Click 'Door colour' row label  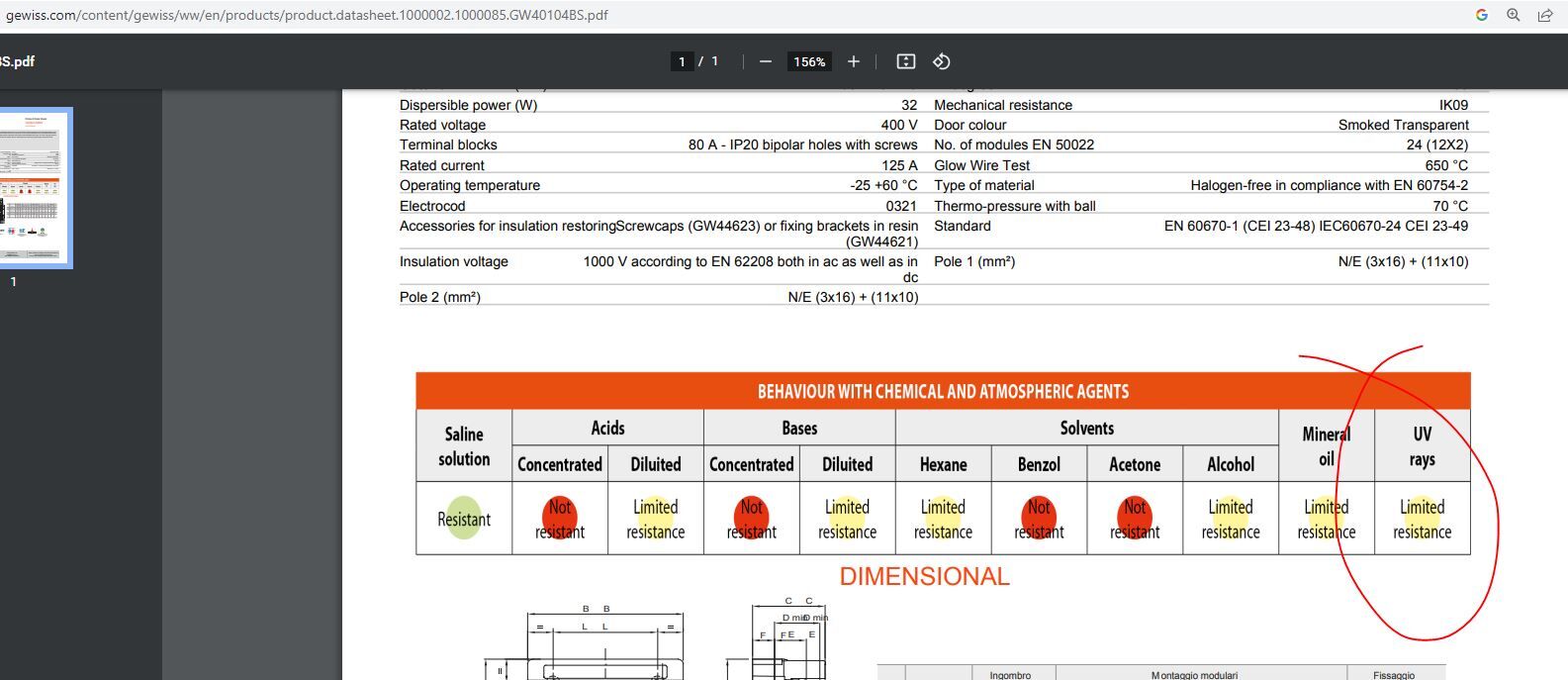pos(969,125)
